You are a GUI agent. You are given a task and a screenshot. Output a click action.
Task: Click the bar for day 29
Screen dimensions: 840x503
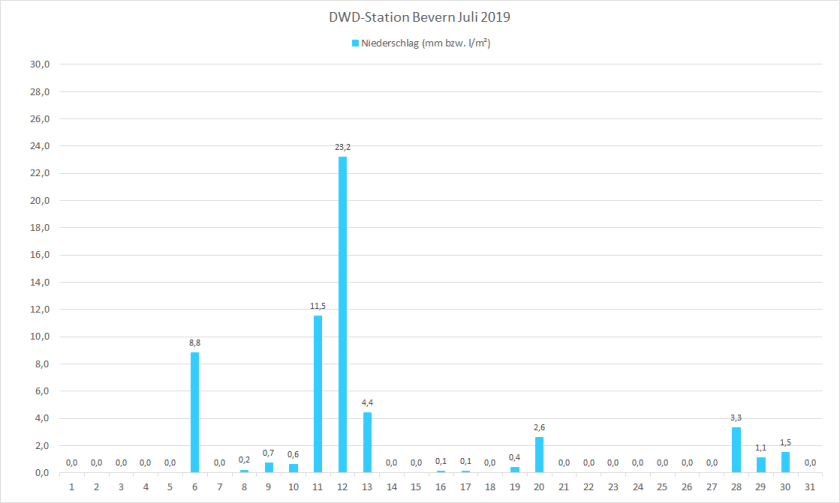click(x=761, y=465)
